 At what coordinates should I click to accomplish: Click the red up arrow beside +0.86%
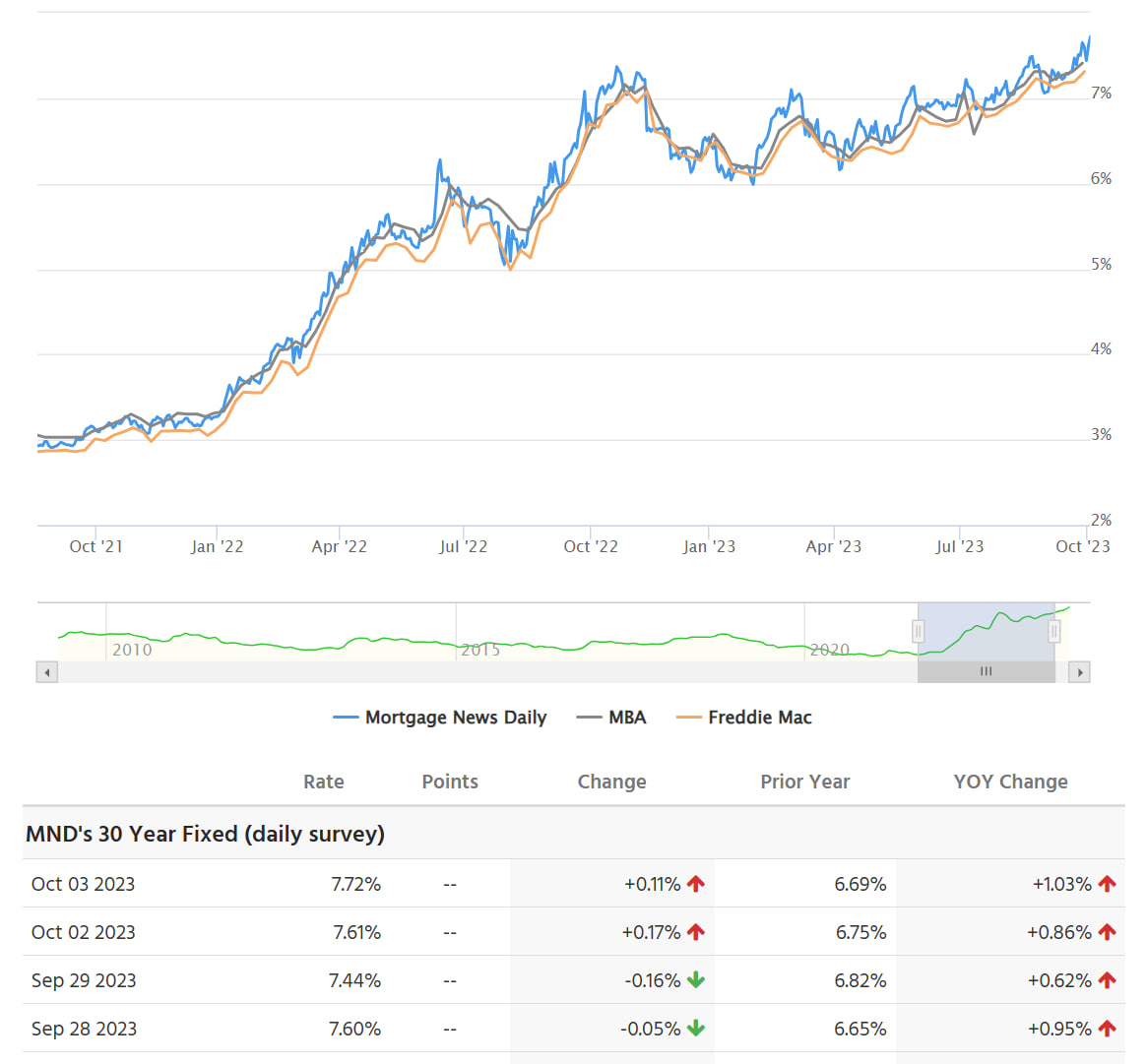pyautogui.click(x=1107, y=932)
